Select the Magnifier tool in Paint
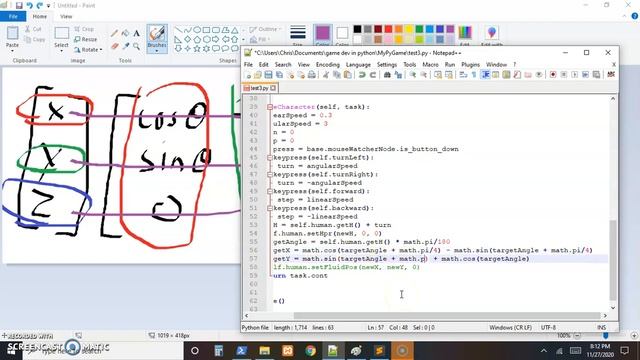640x360 pixels. (136, 47)
